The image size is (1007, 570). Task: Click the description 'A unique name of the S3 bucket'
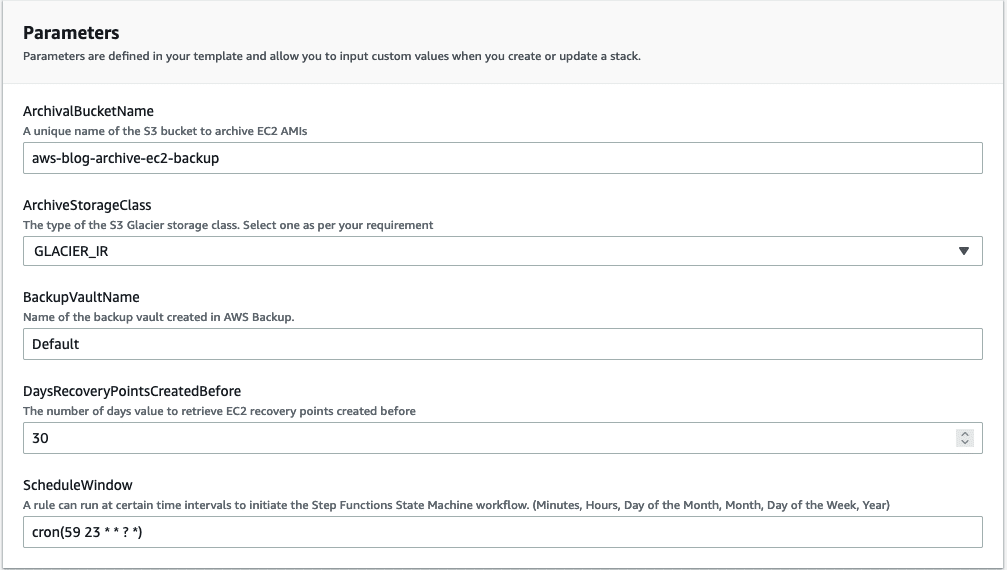tap(165, 131)
